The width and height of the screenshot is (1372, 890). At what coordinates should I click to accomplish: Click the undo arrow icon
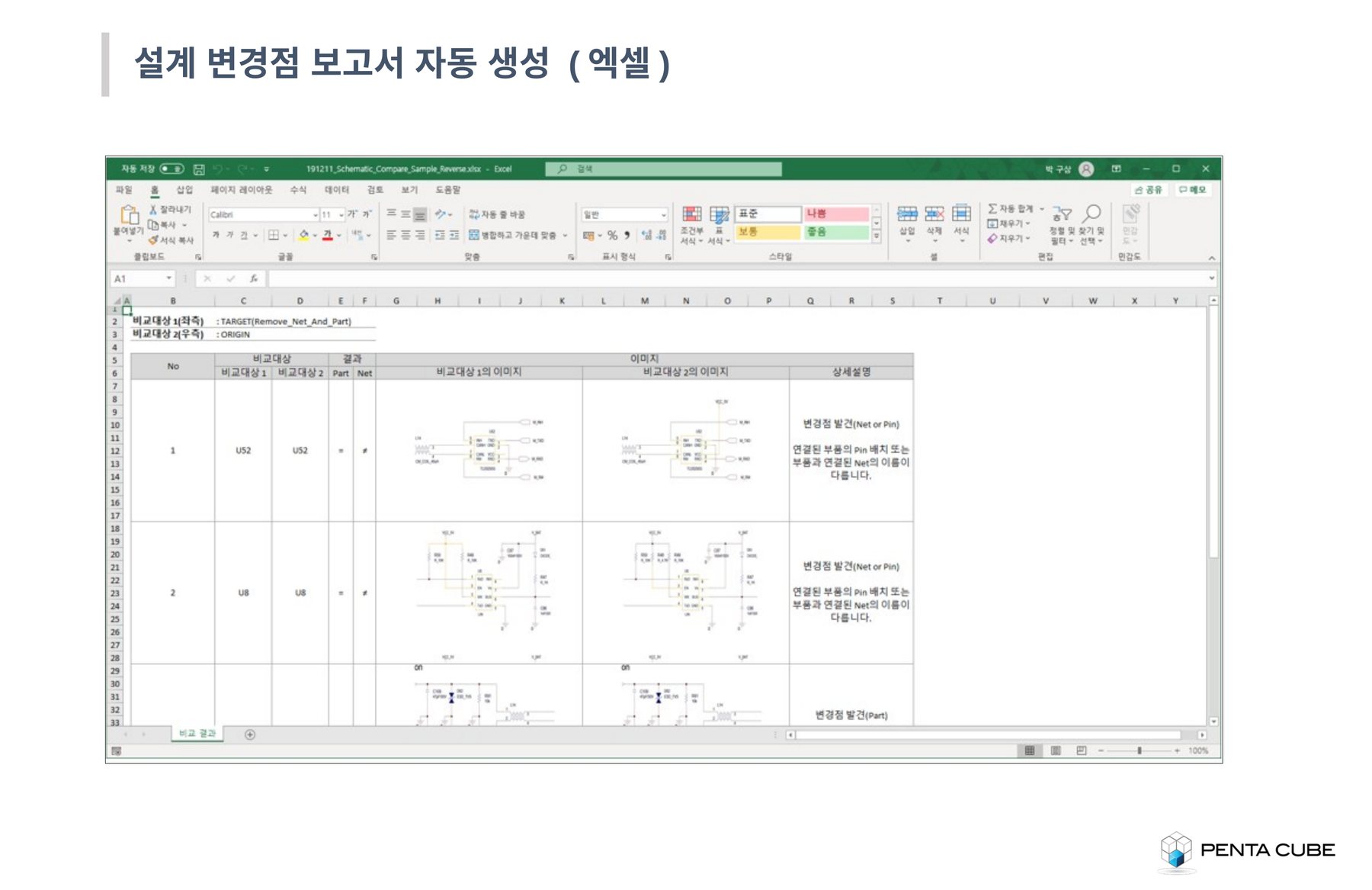click(x=218, y=169)
